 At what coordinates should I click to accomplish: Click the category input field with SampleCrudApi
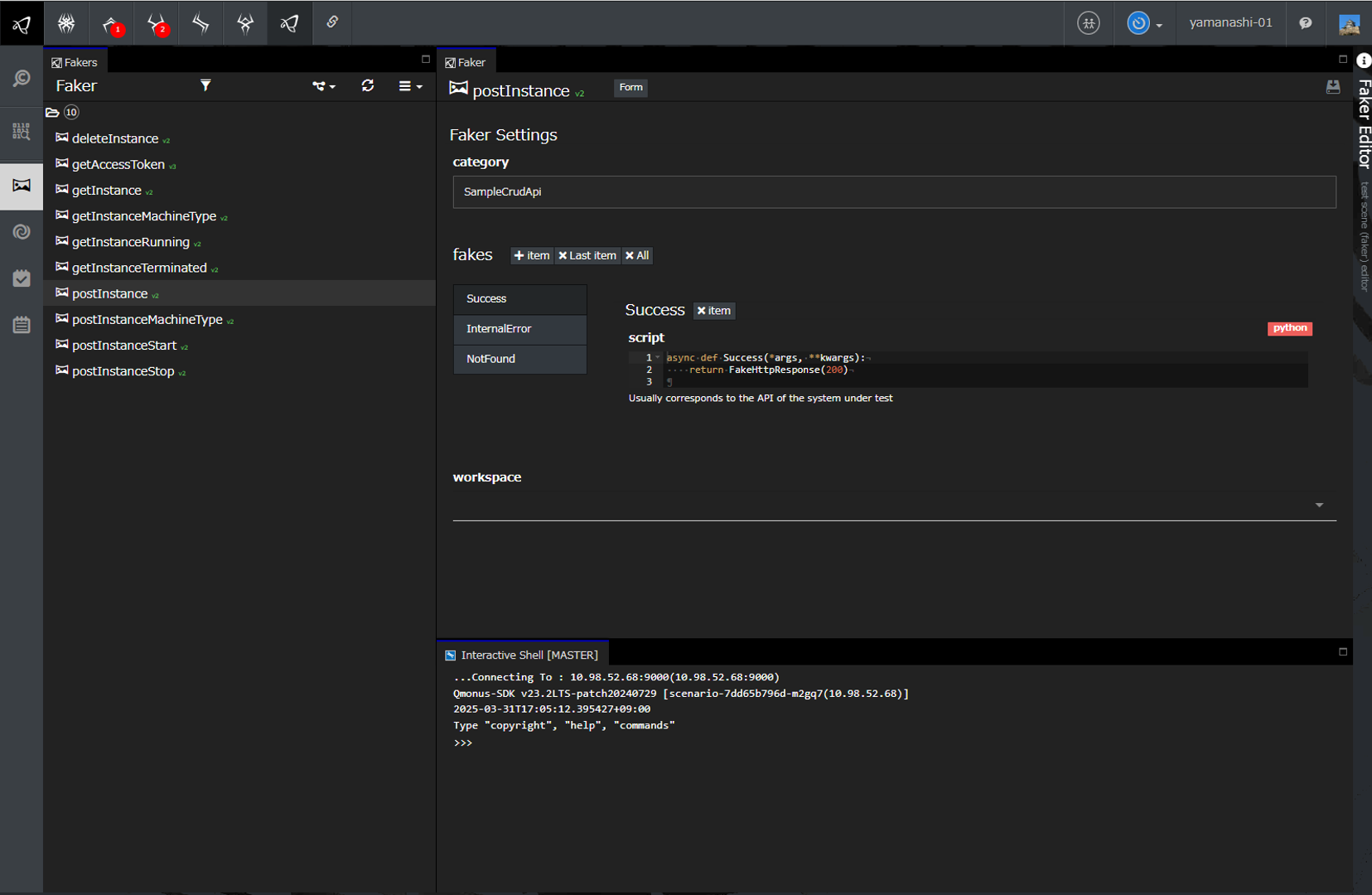click(x=893, y=191)
